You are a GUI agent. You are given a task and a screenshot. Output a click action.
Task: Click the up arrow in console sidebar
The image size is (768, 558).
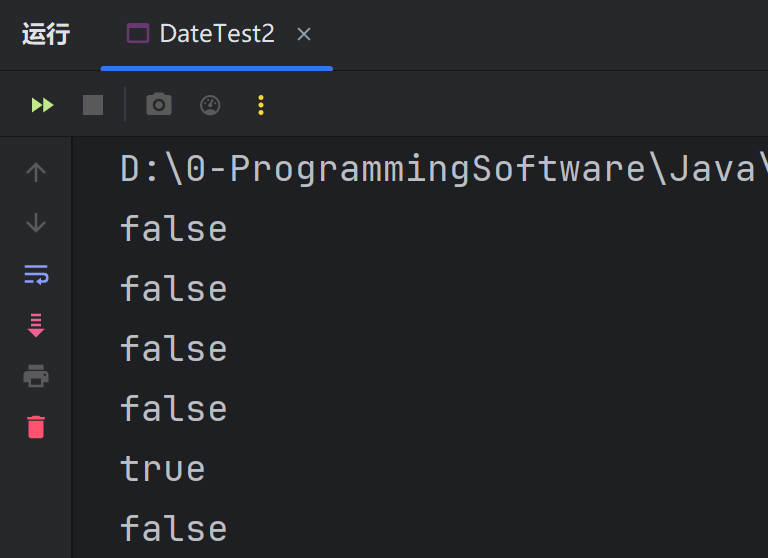pyautogui.click(x=36, y=172)
